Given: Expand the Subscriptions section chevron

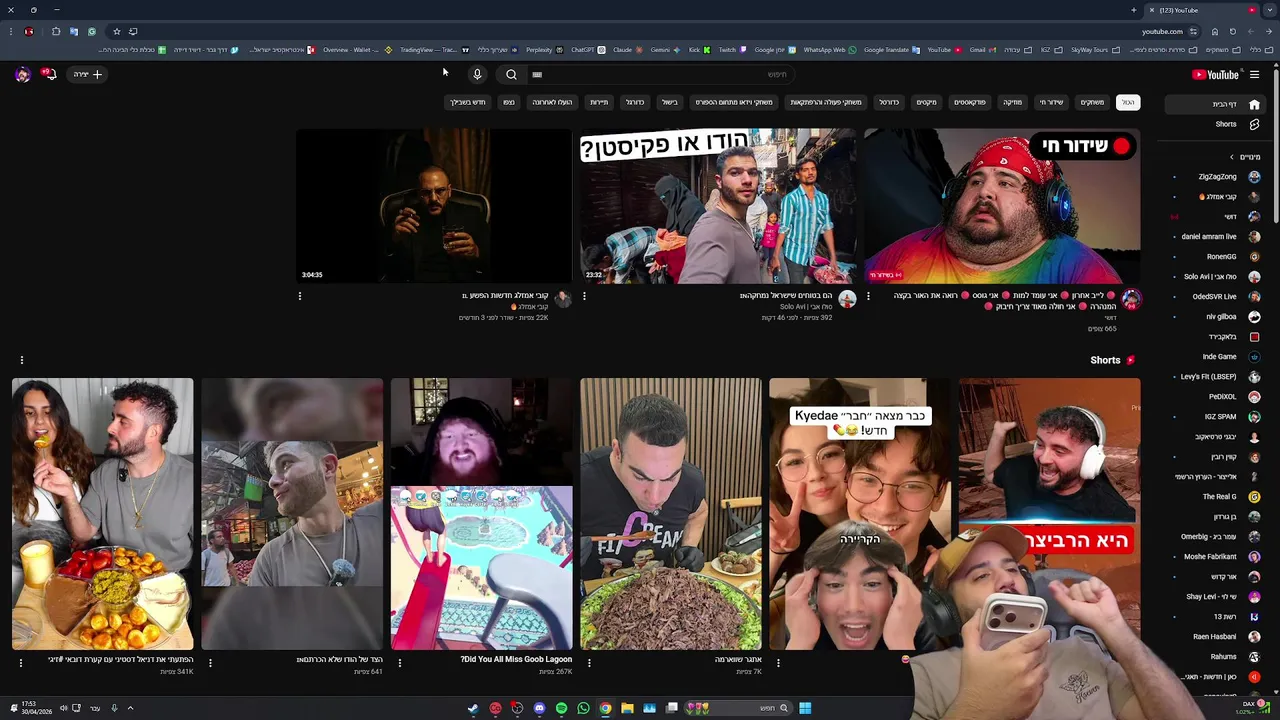Looking at the screenshot, I should coord(1233,157).
